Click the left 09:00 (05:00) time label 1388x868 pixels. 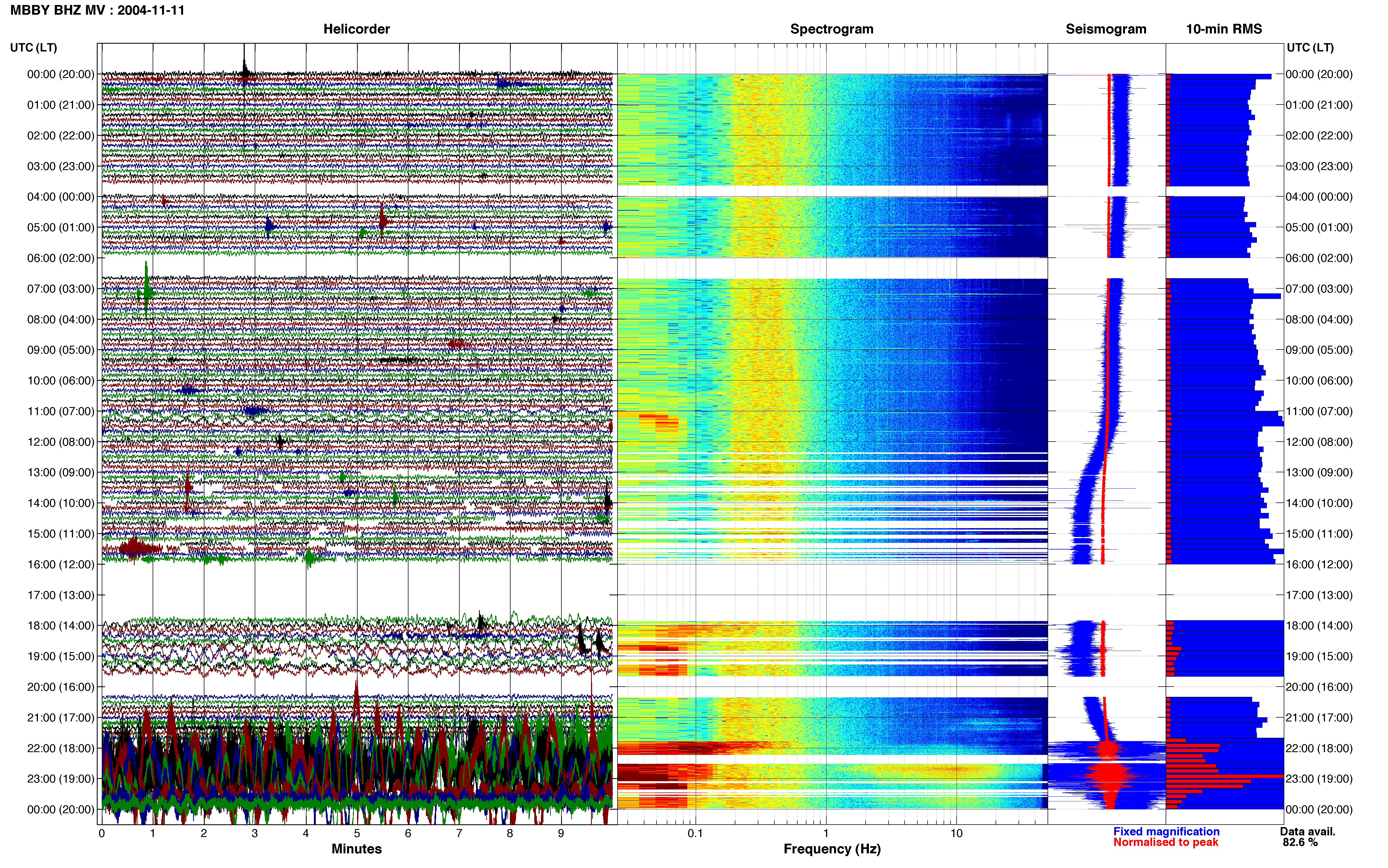click(x=61, y=350)
